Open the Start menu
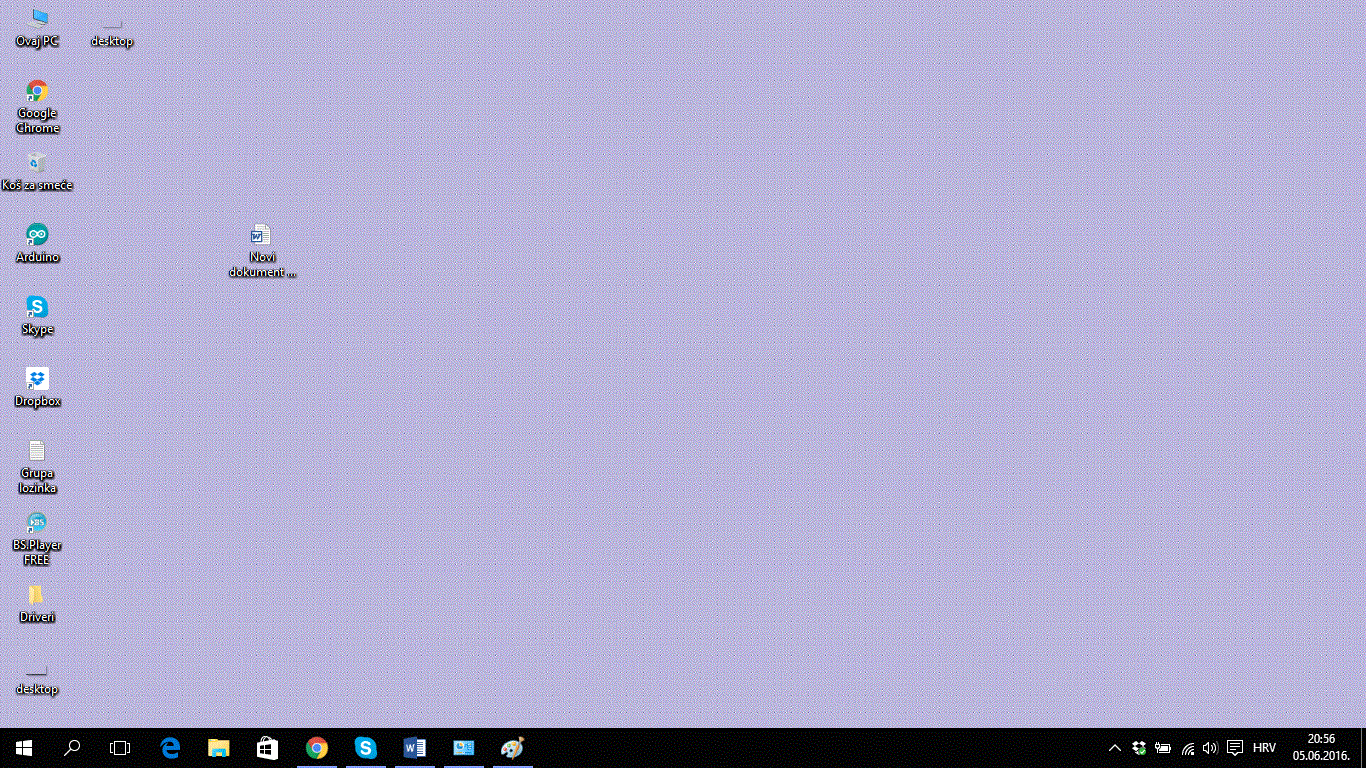This screenshot has height=768, width=1366. coord(22,747)
